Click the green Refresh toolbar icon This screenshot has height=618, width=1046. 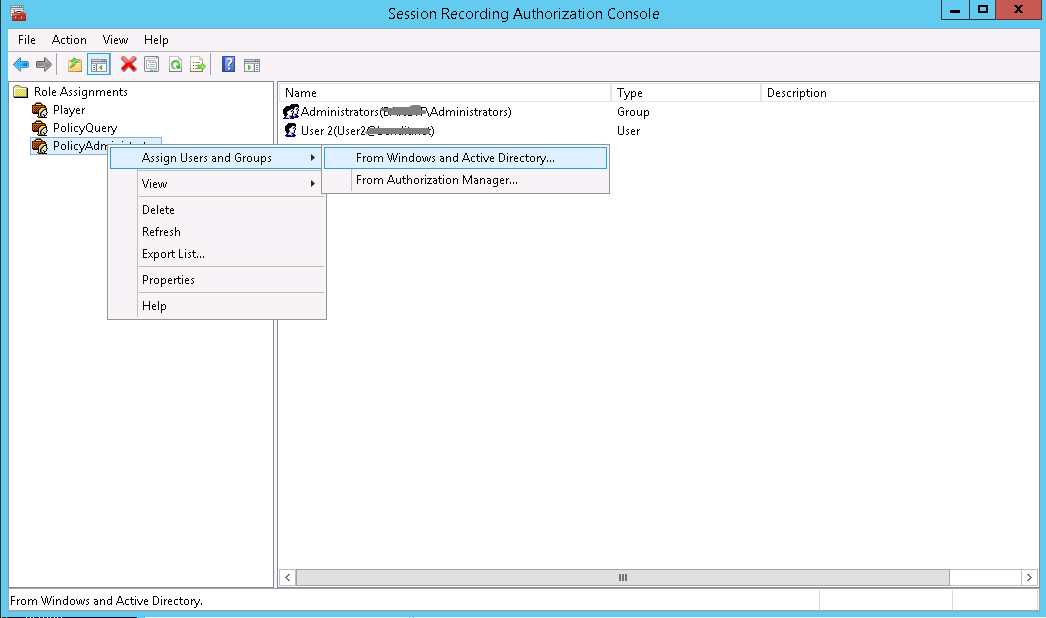175,65
